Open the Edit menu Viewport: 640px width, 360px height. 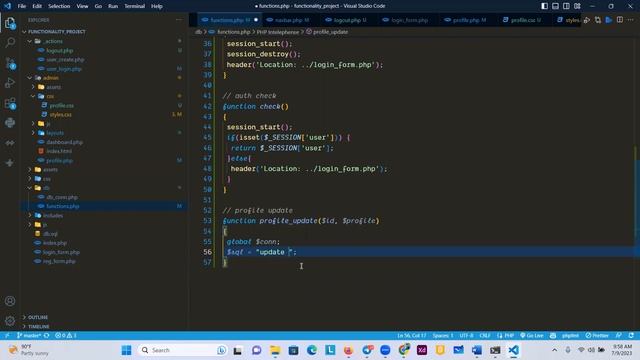coord(37,6)
